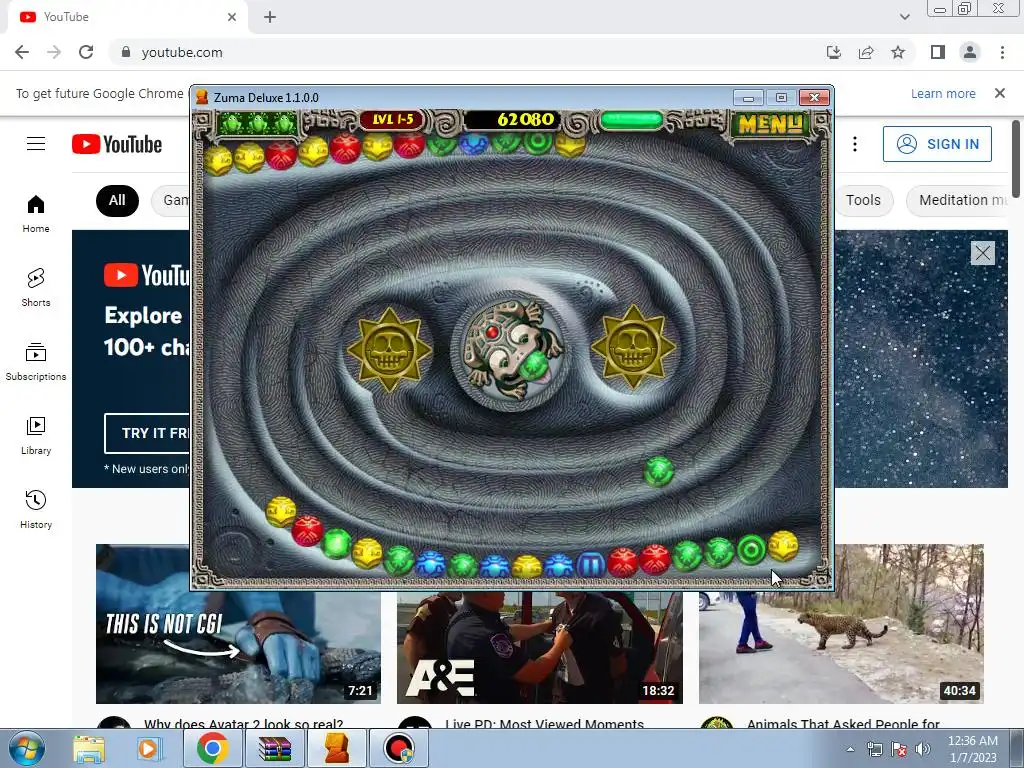Click the LVL 1-5 level indicator

click(392, 120)
